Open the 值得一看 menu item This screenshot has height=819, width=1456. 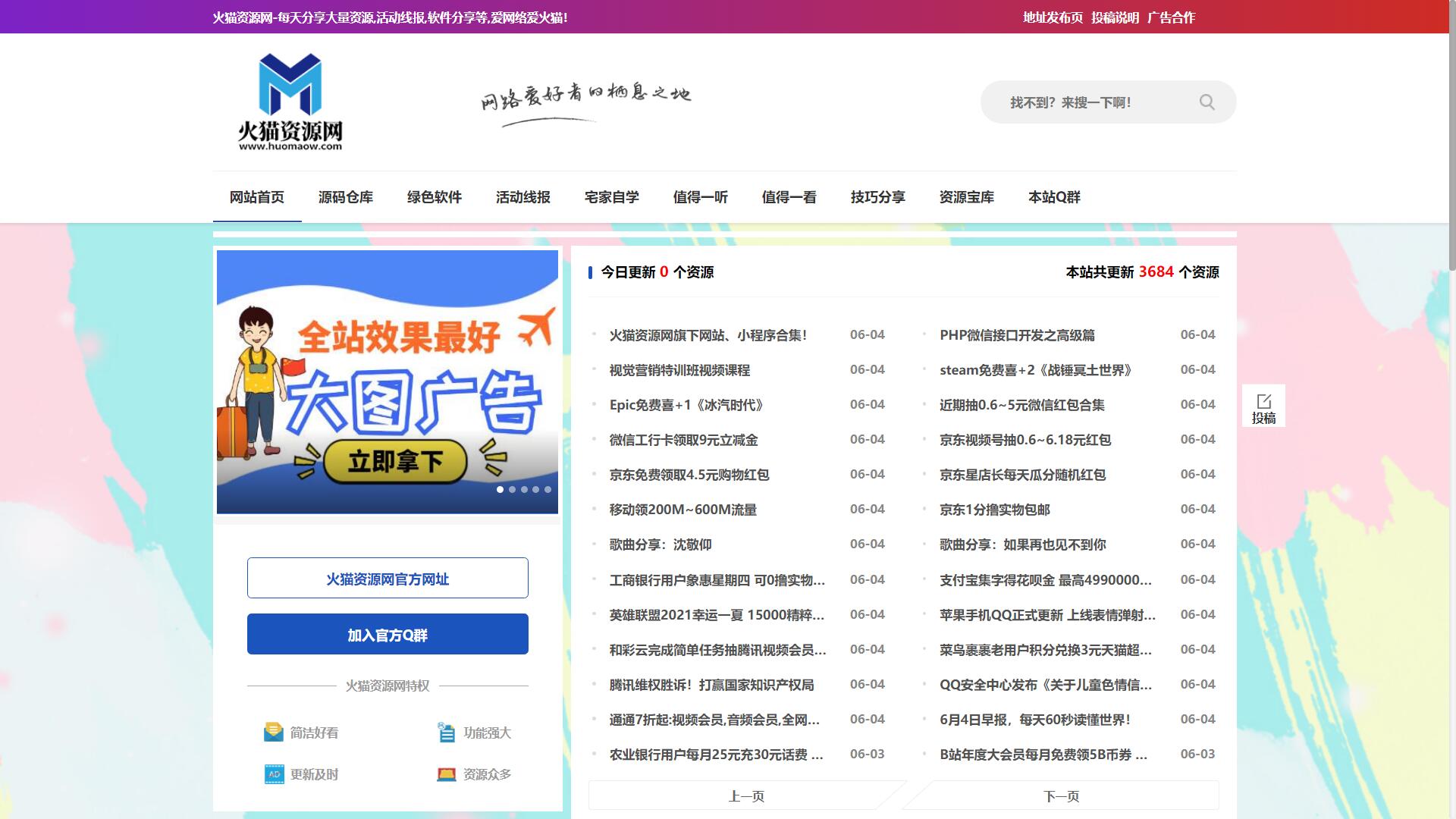pyautogui.click(x=789, y=197)
